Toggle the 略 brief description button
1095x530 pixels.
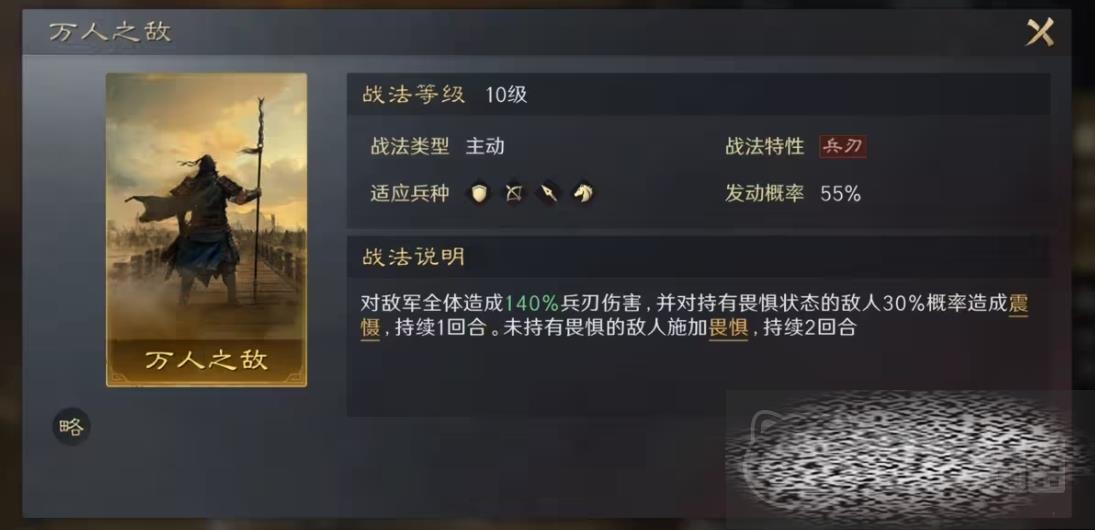pos(71,427)
